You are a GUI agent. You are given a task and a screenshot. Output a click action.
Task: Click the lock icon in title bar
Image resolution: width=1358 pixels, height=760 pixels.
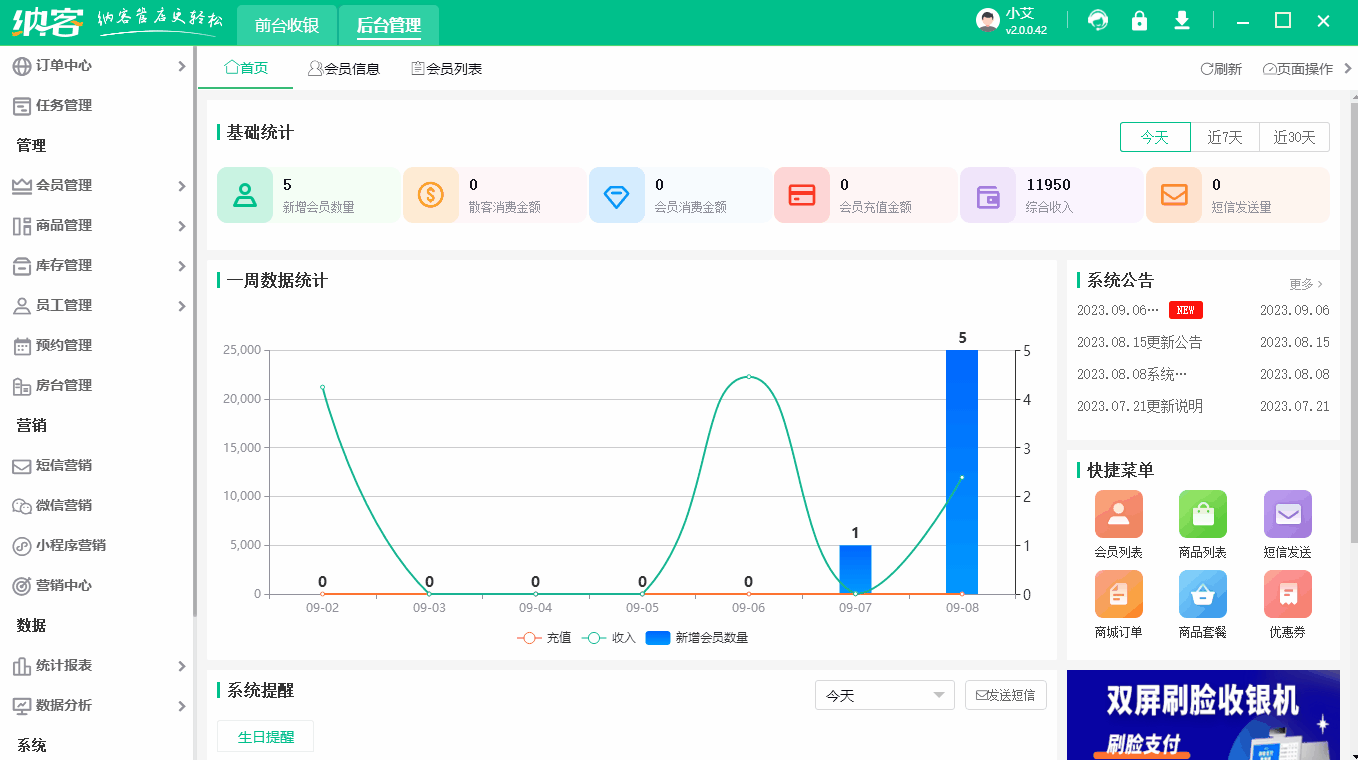pos(1139,20)
